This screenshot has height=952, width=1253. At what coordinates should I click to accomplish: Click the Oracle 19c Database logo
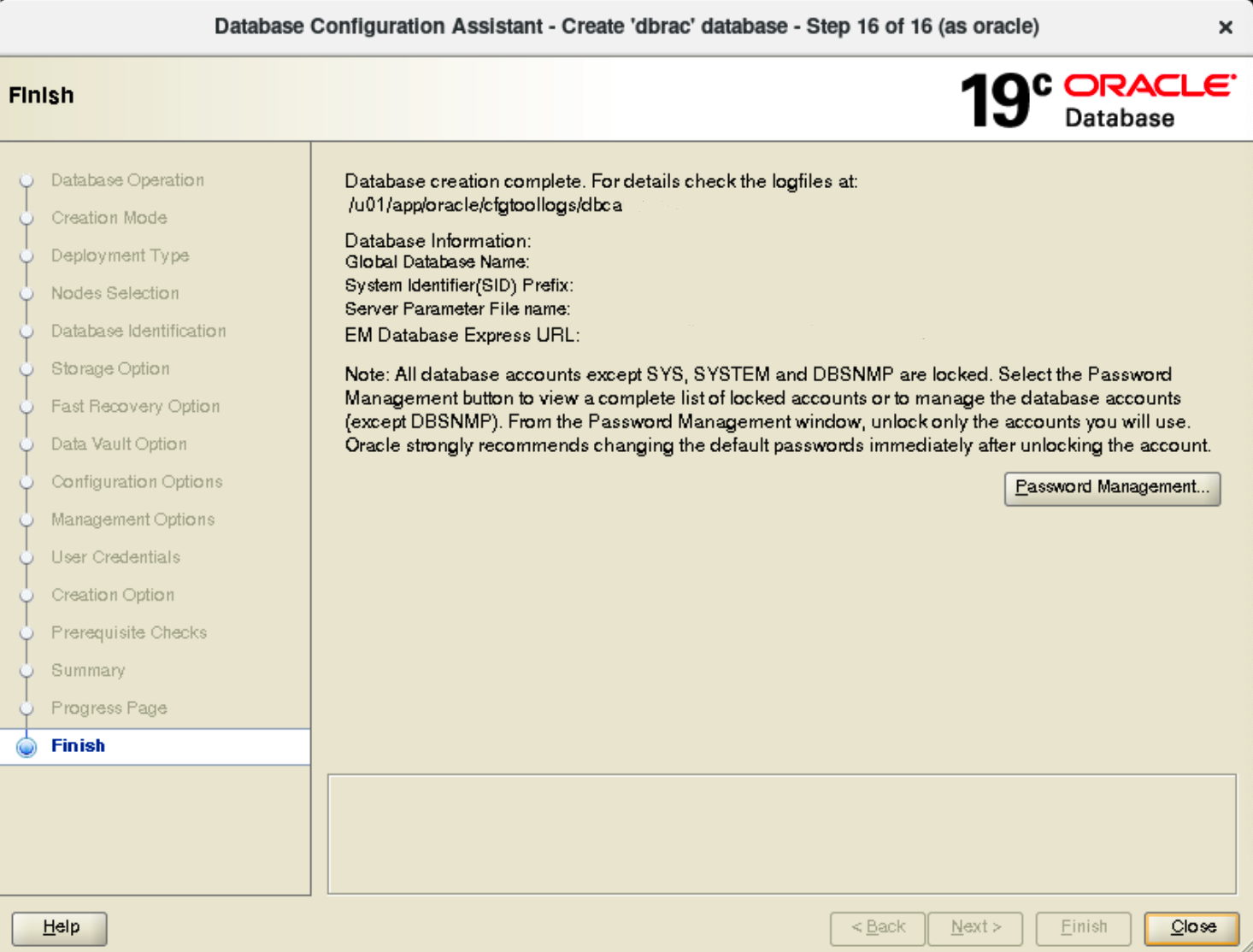[1097, 100]
